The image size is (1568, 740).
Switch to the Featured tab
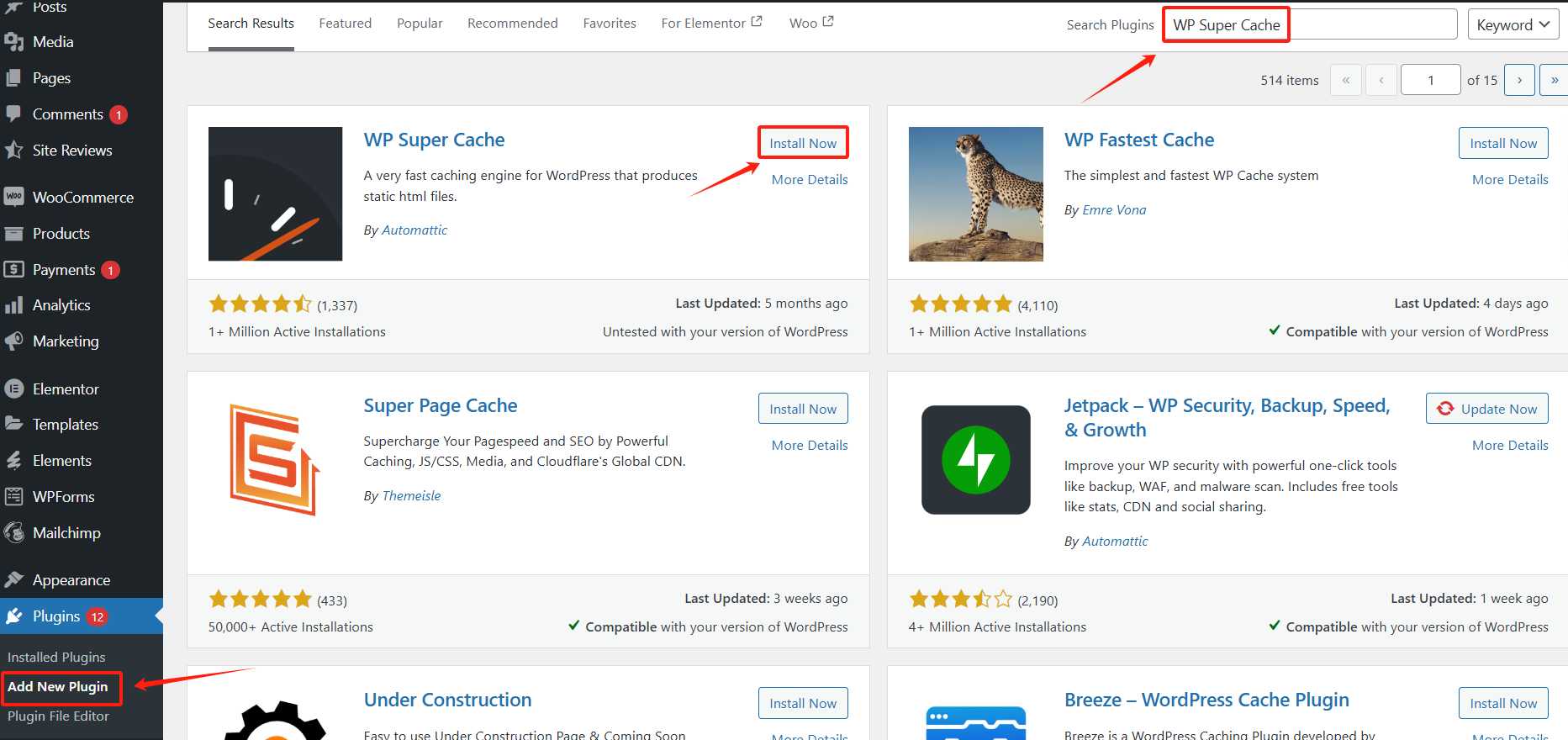coord(345,24)
